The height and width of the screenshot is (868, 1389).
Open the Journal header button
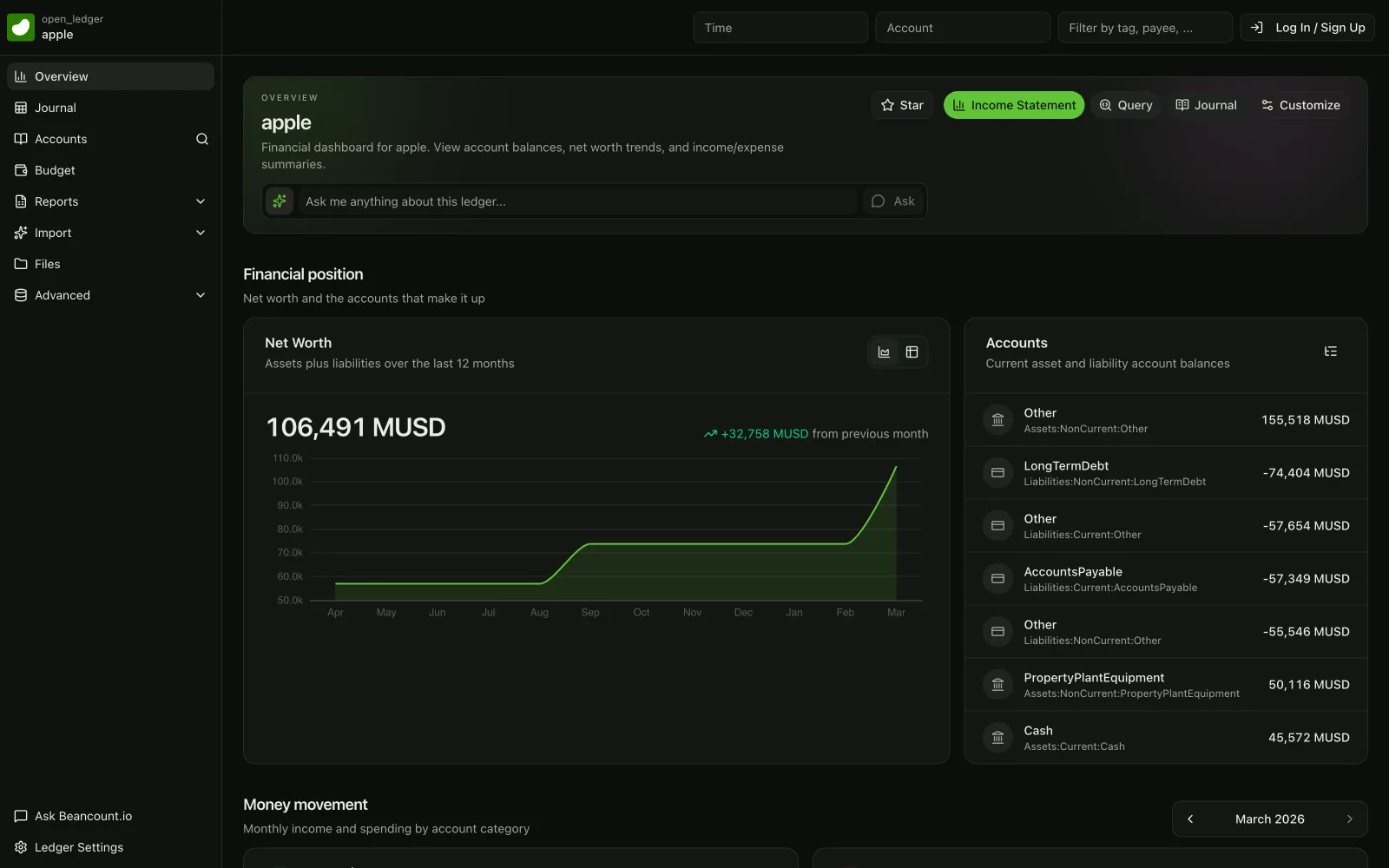click(1206, 105)
